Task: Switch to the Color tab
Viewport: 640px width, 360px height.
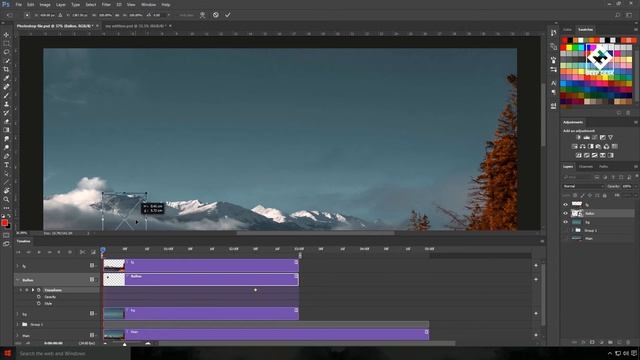Action: click(567, 29)
